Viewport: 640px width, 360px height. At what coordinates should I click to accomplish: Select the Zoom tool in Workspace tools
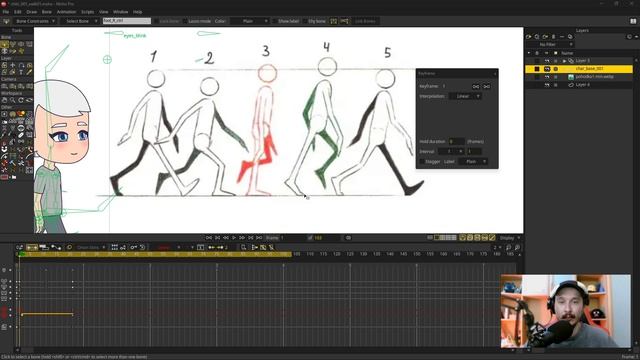click(x=13, y=100)
